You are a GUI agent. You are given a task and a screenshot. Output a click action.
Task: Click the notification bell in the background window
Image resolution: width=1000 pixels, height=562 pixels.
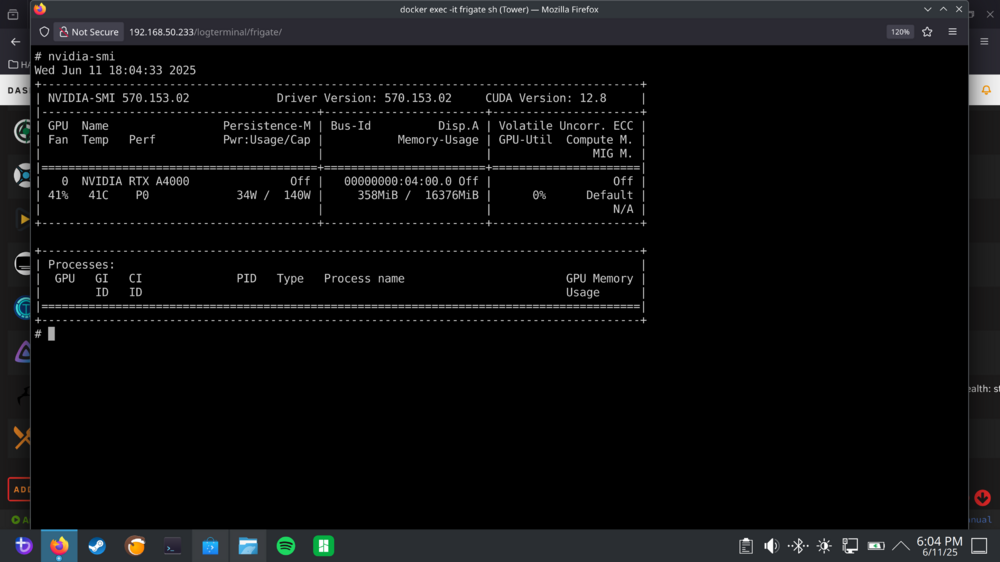click(x=986, y=90)
